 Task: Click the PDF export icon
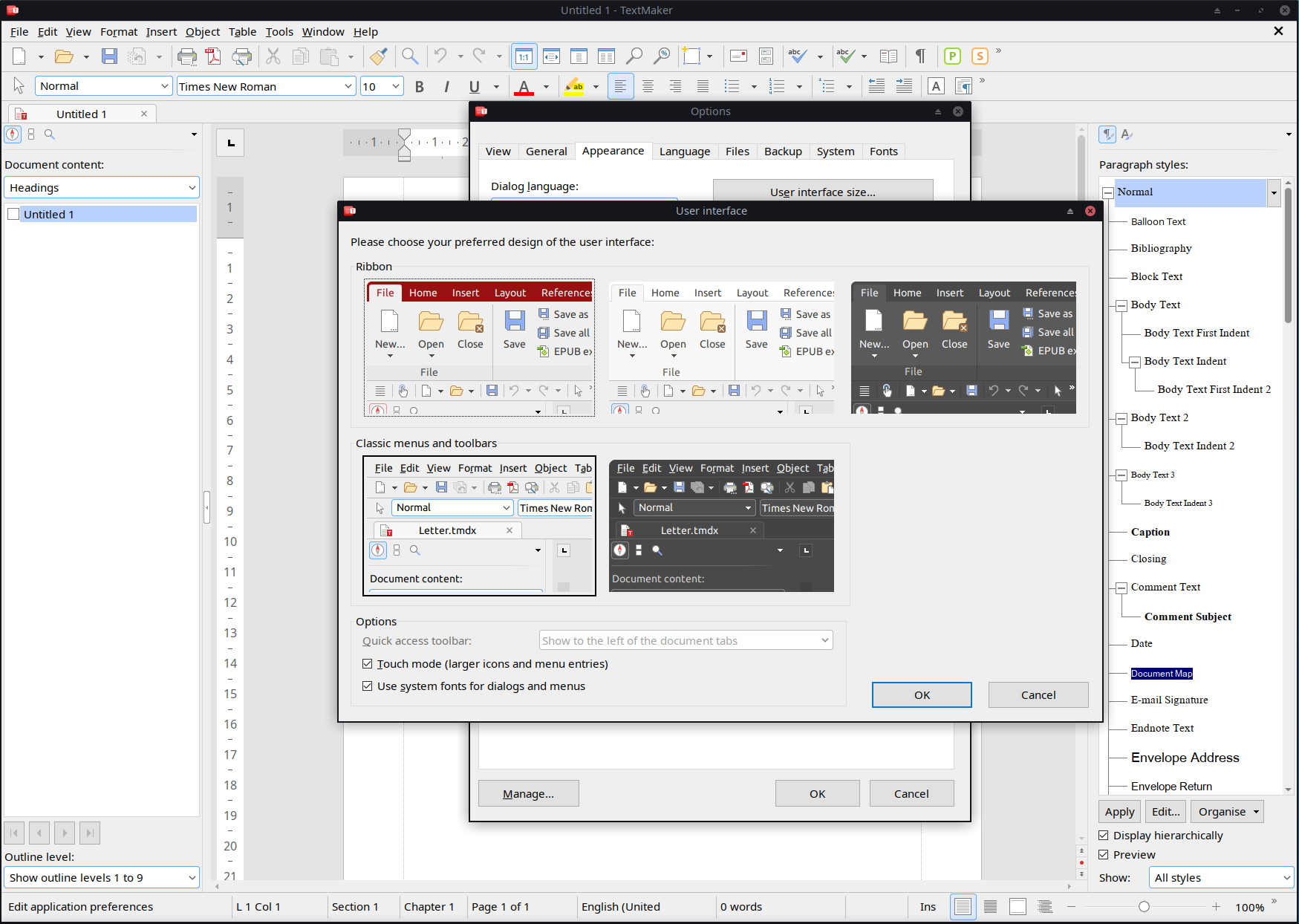coord(213,56)
